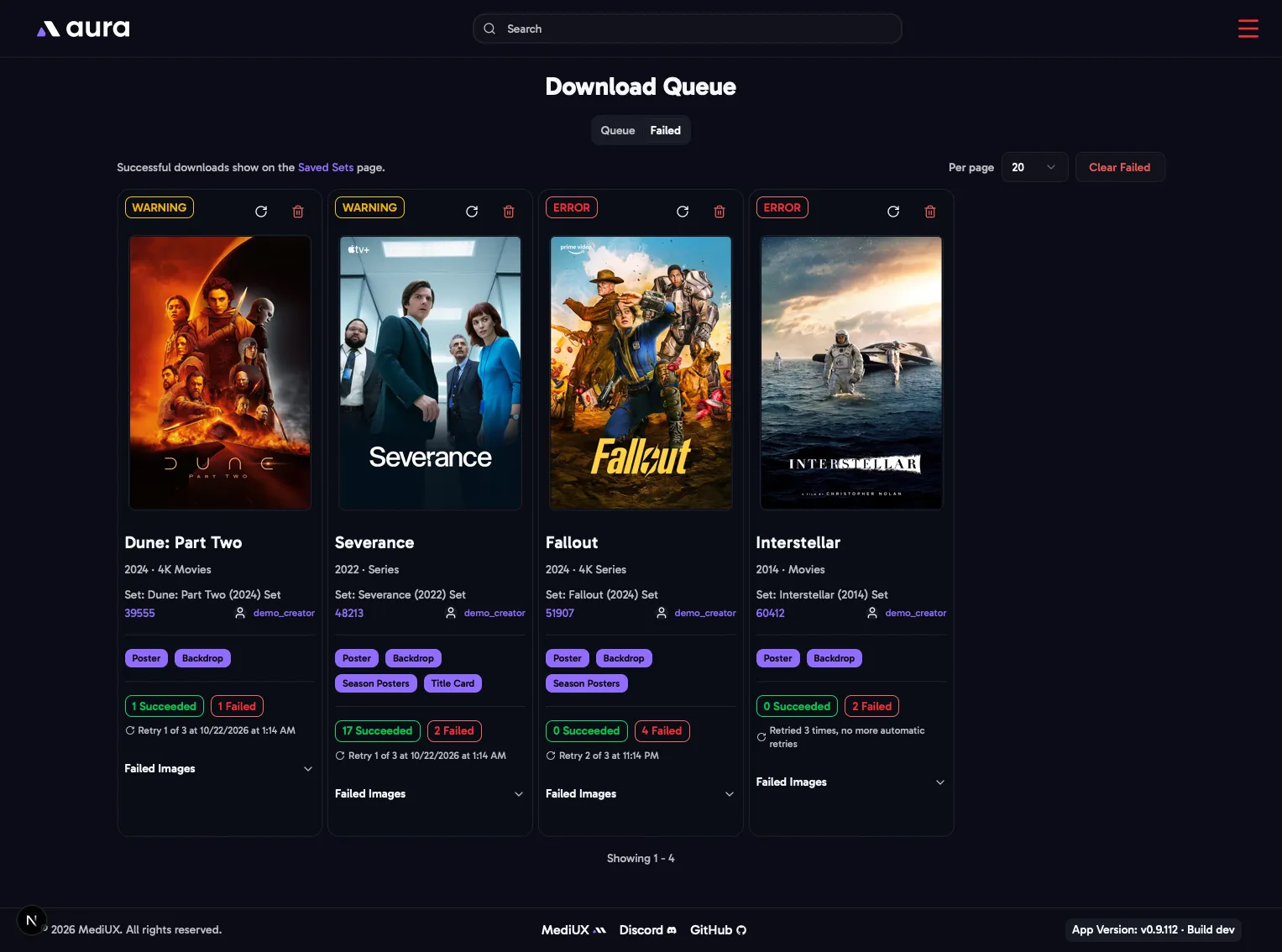The height and width of the screenshot is (952, 1282).
Task: Click the Season Posters badge on Fallout
Action: (587, 683)
